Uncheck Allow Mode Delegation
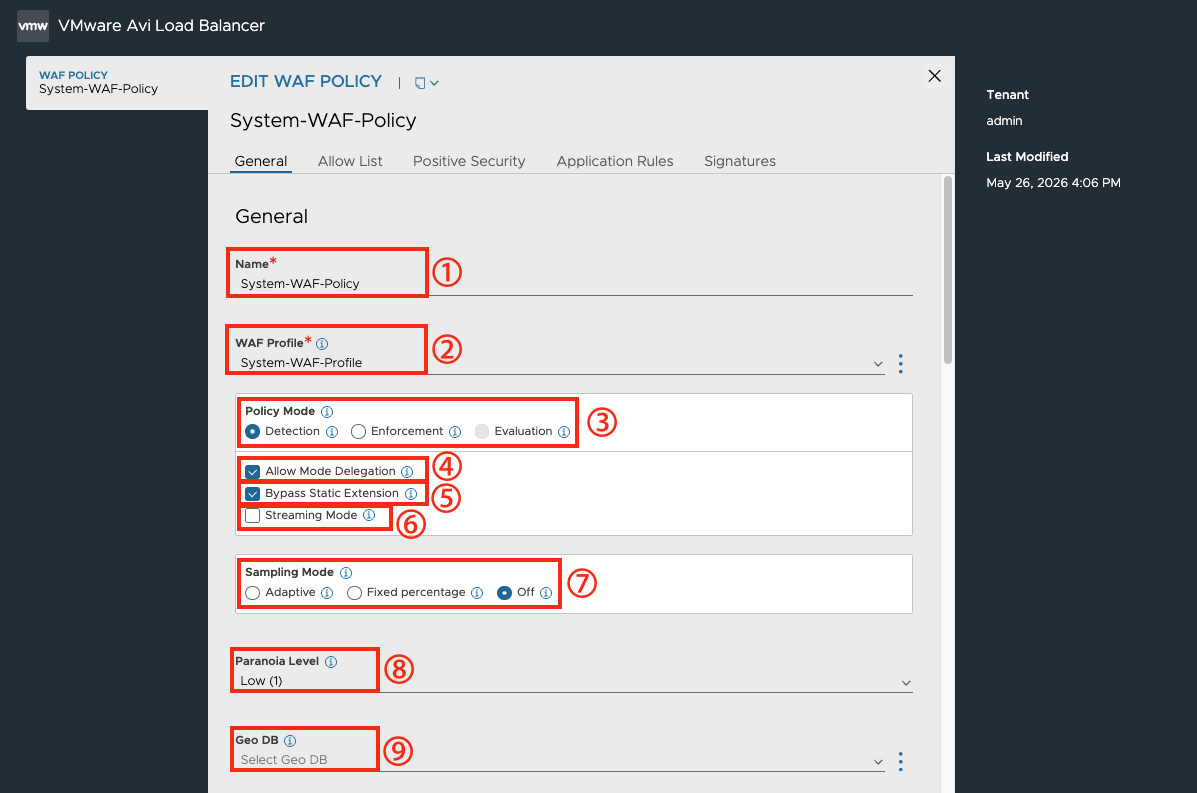 253,472
